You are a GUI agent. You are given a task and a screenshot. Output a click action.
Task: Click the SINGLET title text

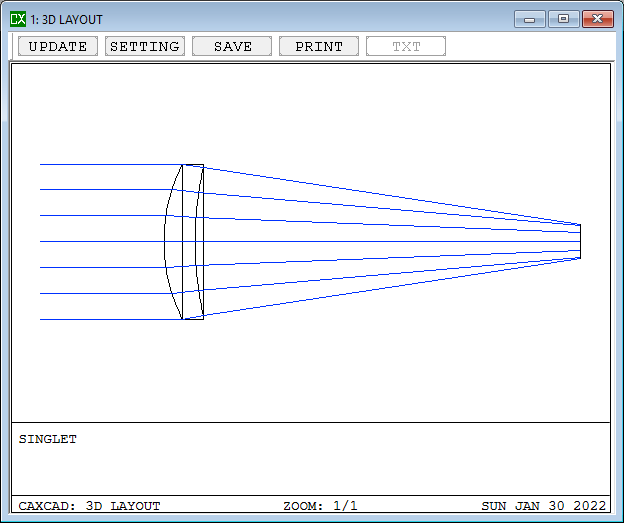click(48, 439)
